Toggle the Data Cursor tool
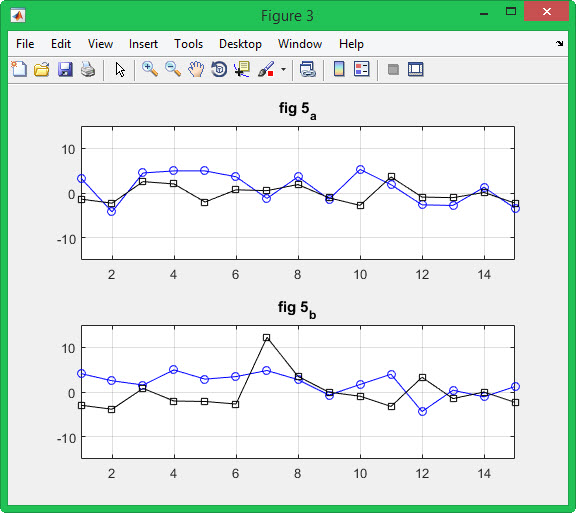Screen dimensions: 576x513 [242, 69]
